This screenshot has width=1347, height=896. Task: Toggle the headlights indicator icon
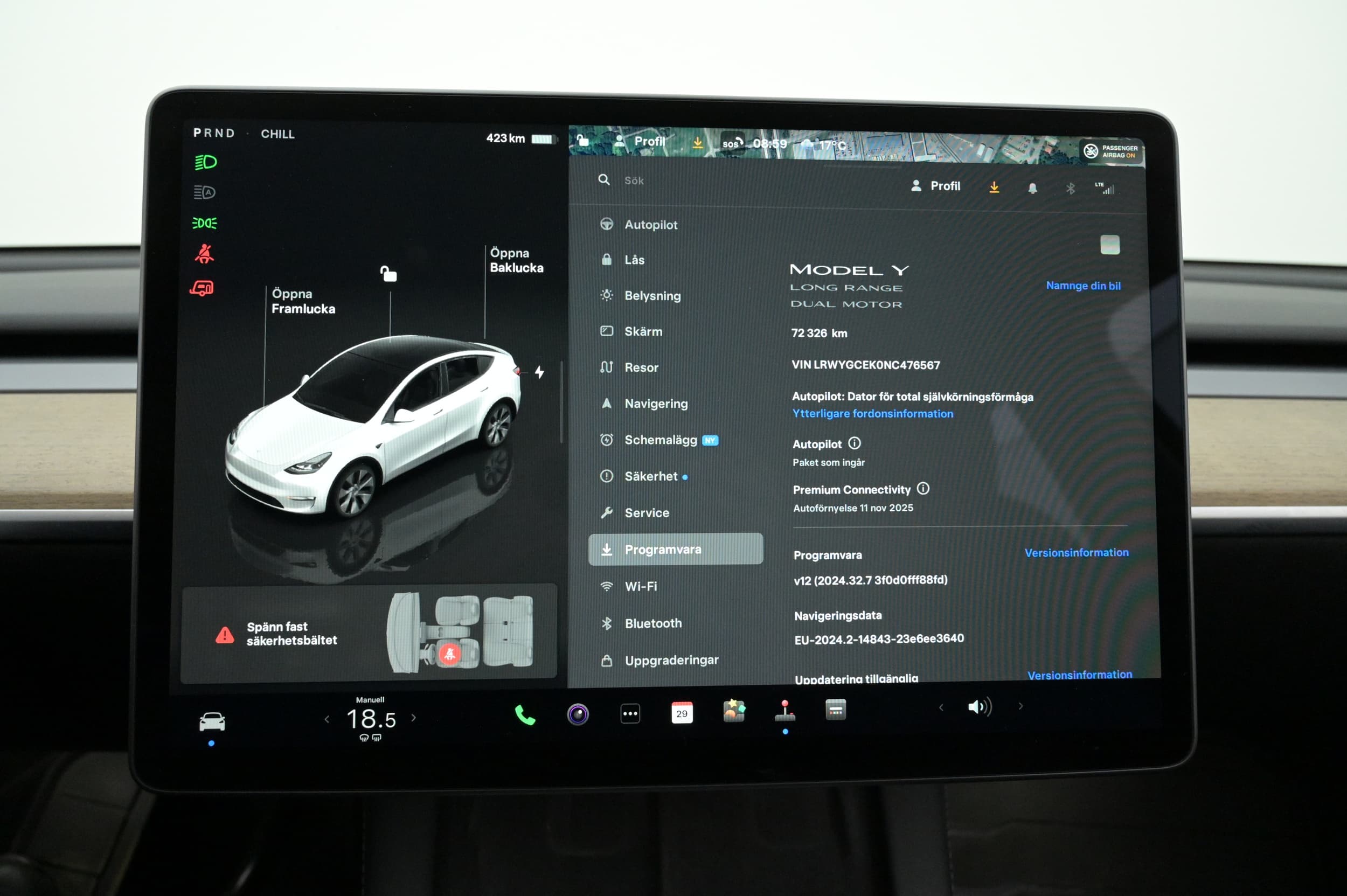[x=205, y=162]
